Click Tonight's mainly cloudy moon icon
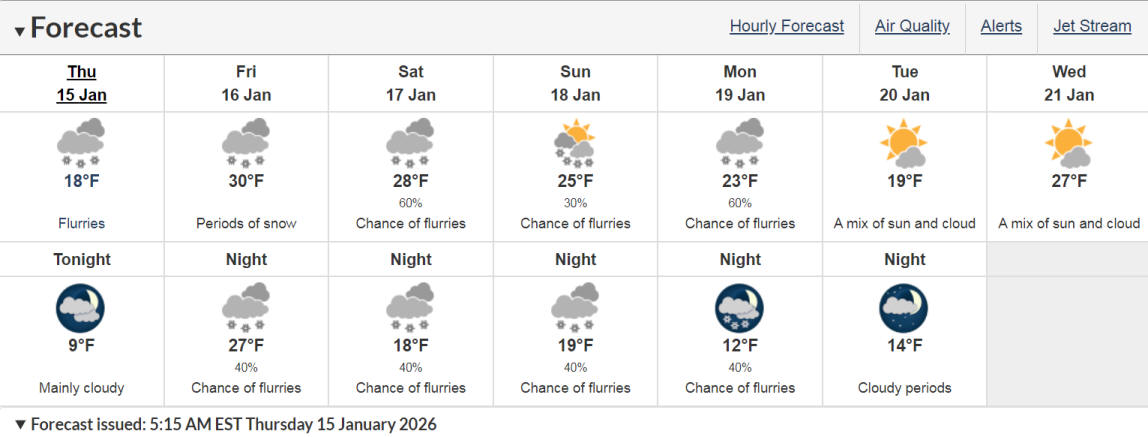The image size is (1148, 437). pos(81,308)
